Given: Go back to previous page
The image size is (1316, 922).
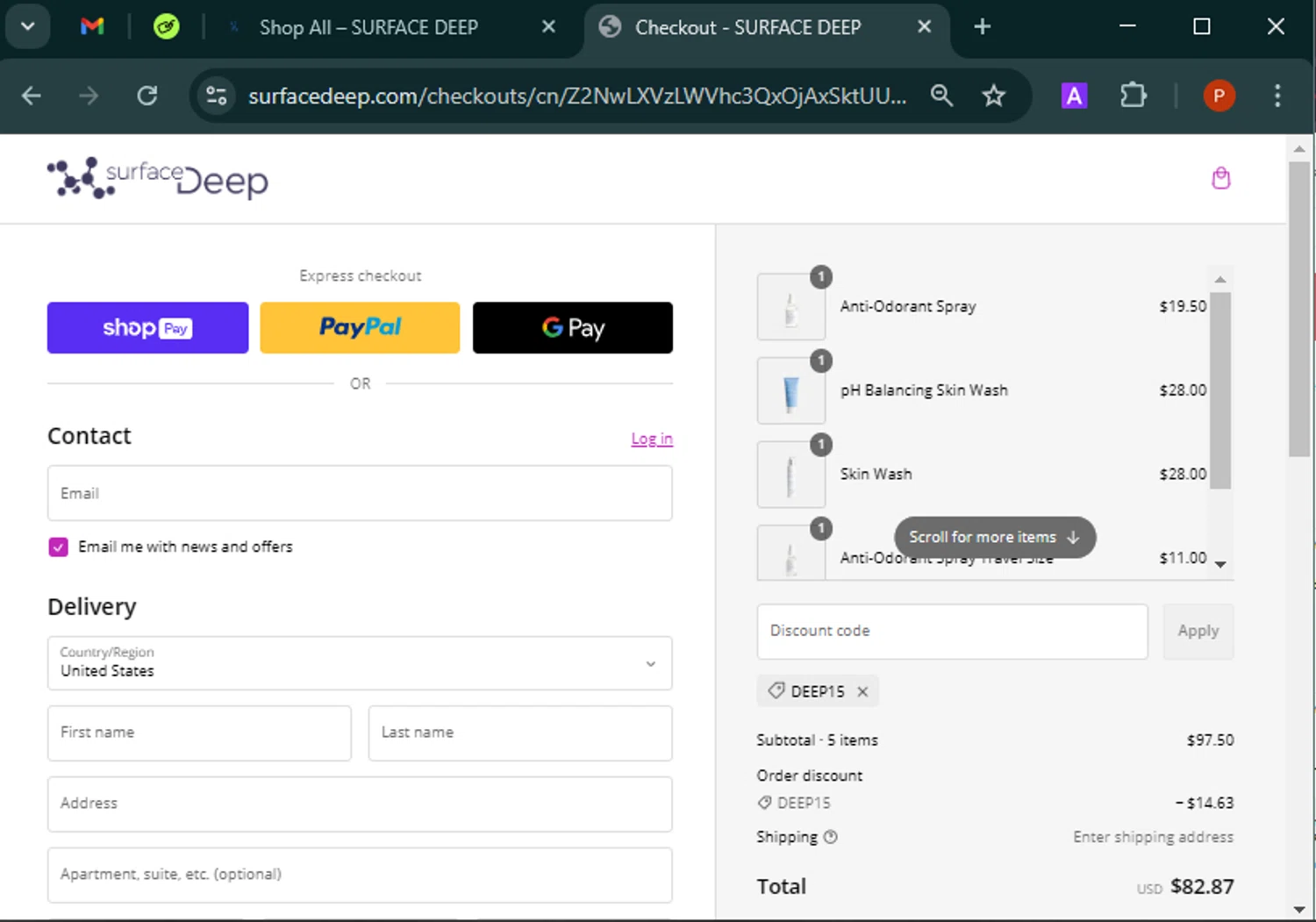Looking at the screenshot, I should tap(32, 96).
